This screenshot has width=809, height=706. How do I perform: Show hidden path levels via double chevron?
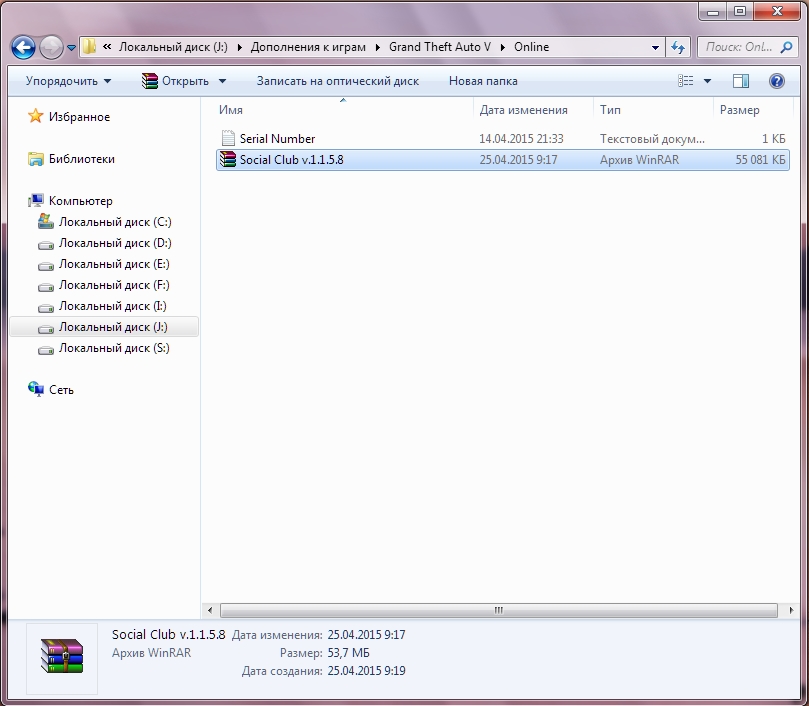click(107, 47)
